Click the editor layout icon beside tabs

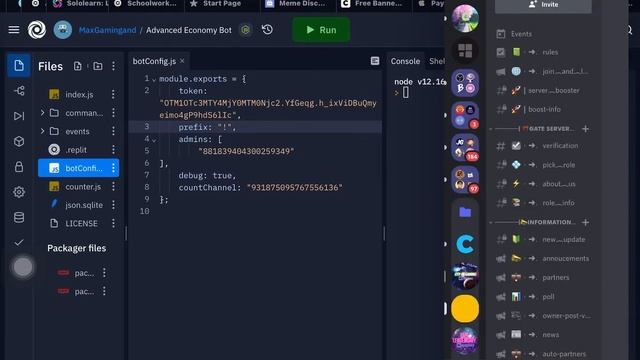click(375, 61)
